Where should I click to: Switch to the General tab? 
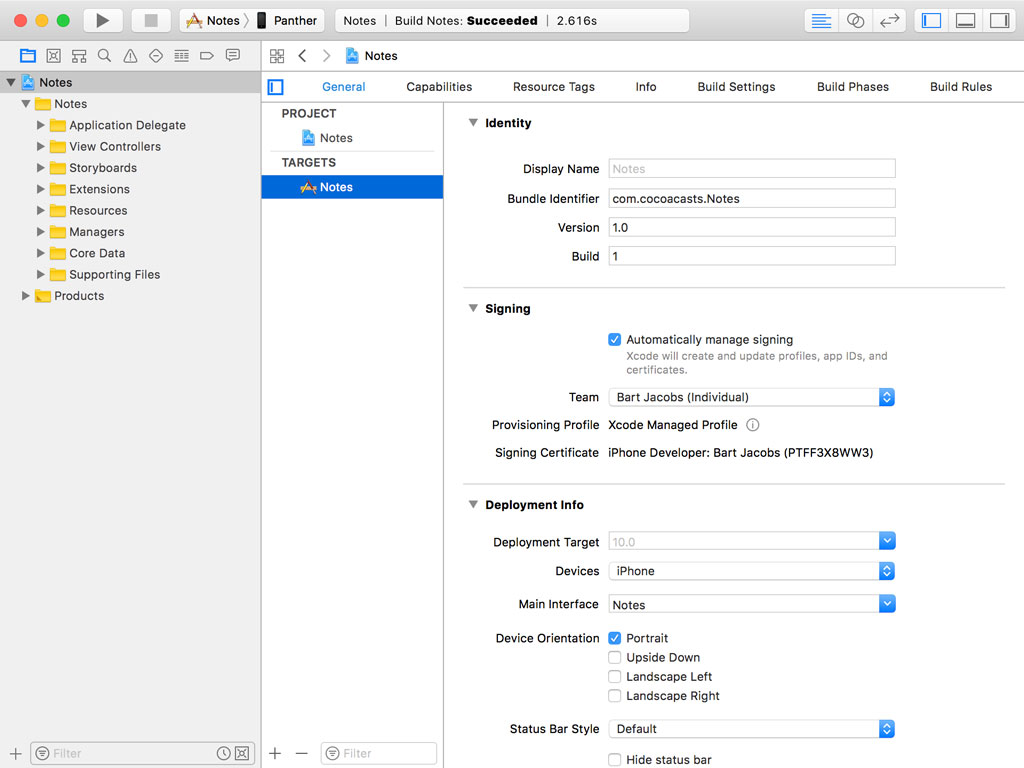pos(344,87)
